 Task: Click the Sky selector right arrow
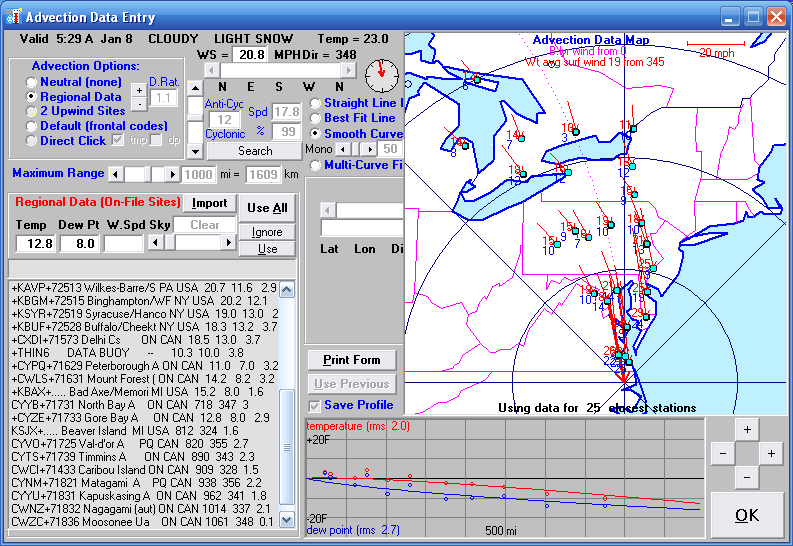tap(228, 243)
